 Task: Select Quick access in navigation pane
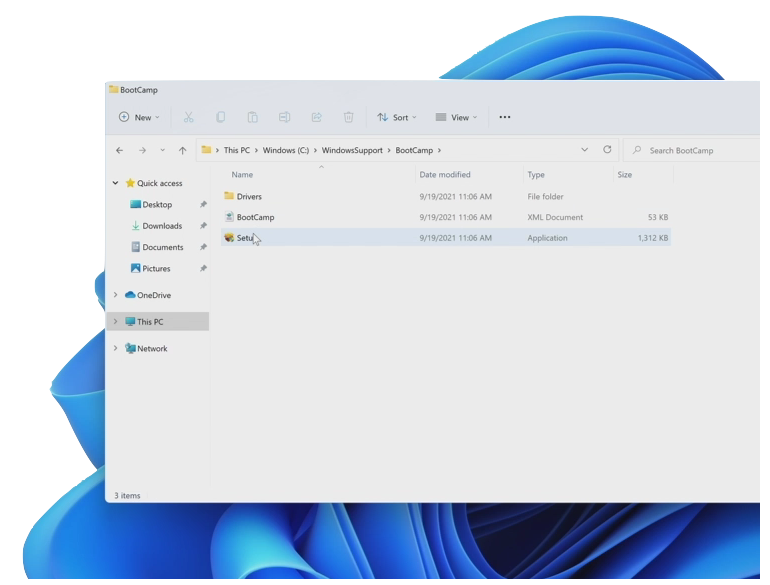(x=160, y=183)
